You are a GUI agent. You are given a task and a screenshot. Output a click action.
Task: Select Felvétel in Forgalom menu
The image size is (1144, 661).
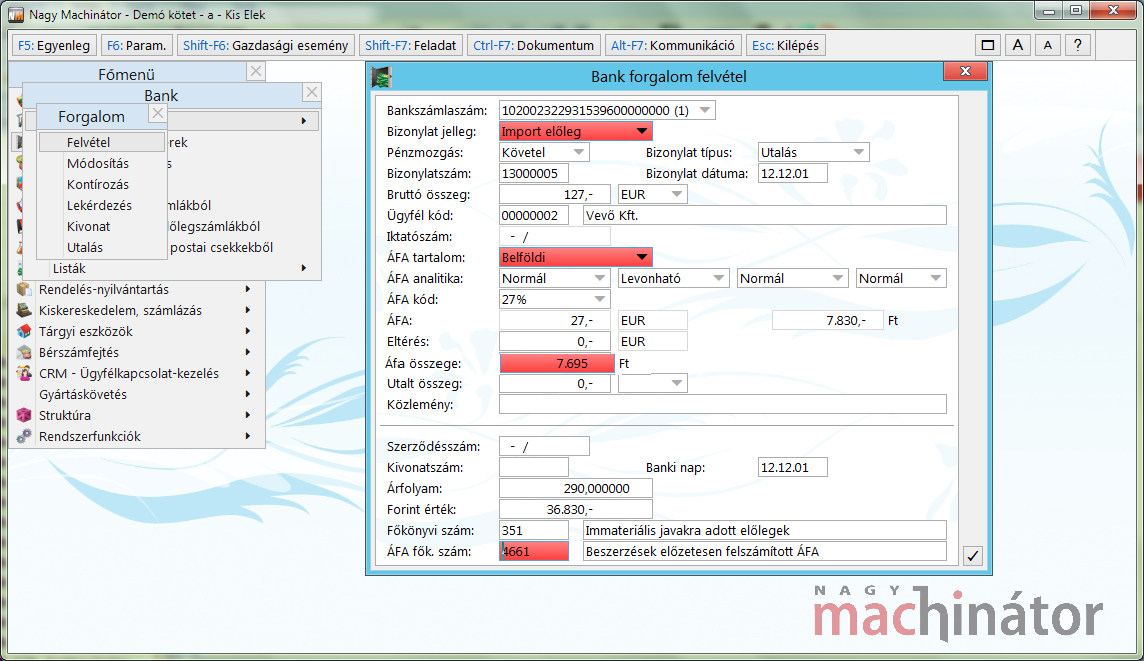101,142
